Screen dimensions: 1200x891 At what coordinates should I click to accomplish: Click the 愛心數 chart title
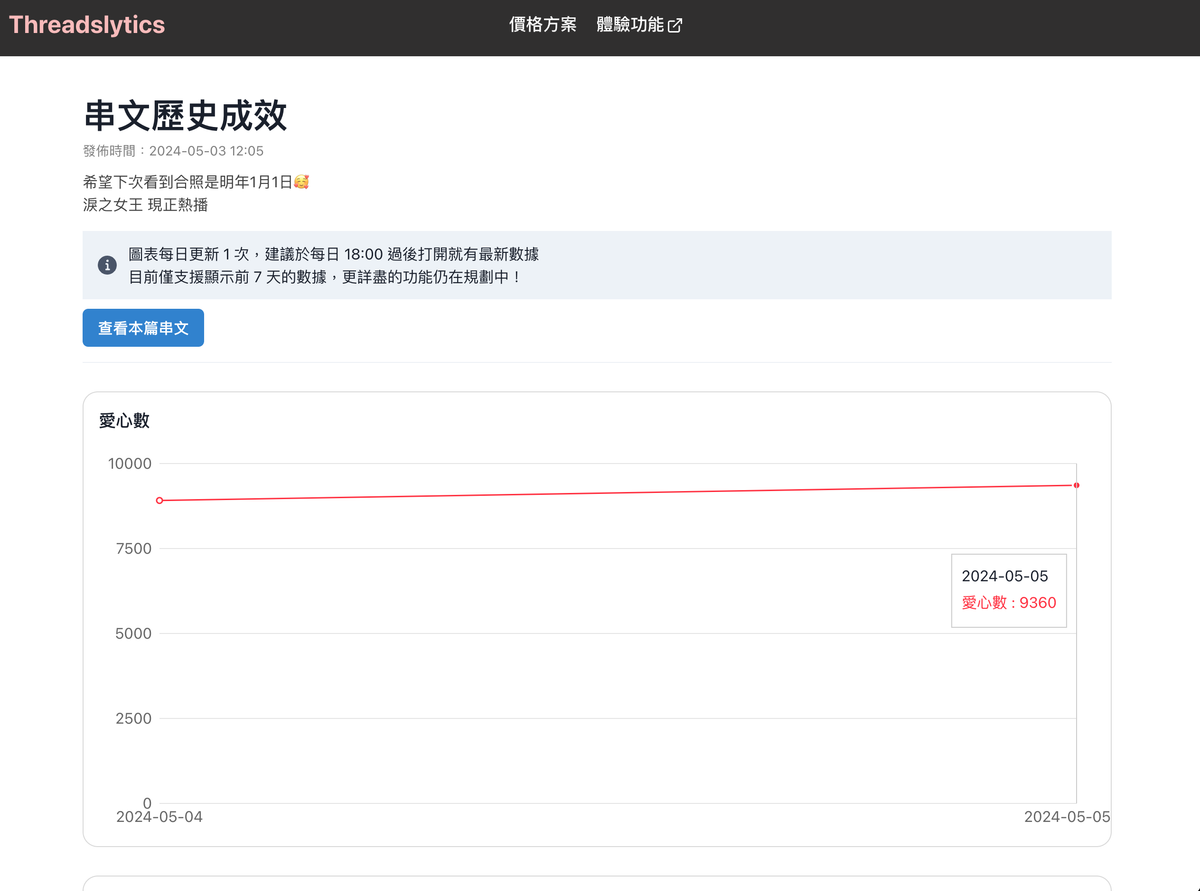[124, 421]
